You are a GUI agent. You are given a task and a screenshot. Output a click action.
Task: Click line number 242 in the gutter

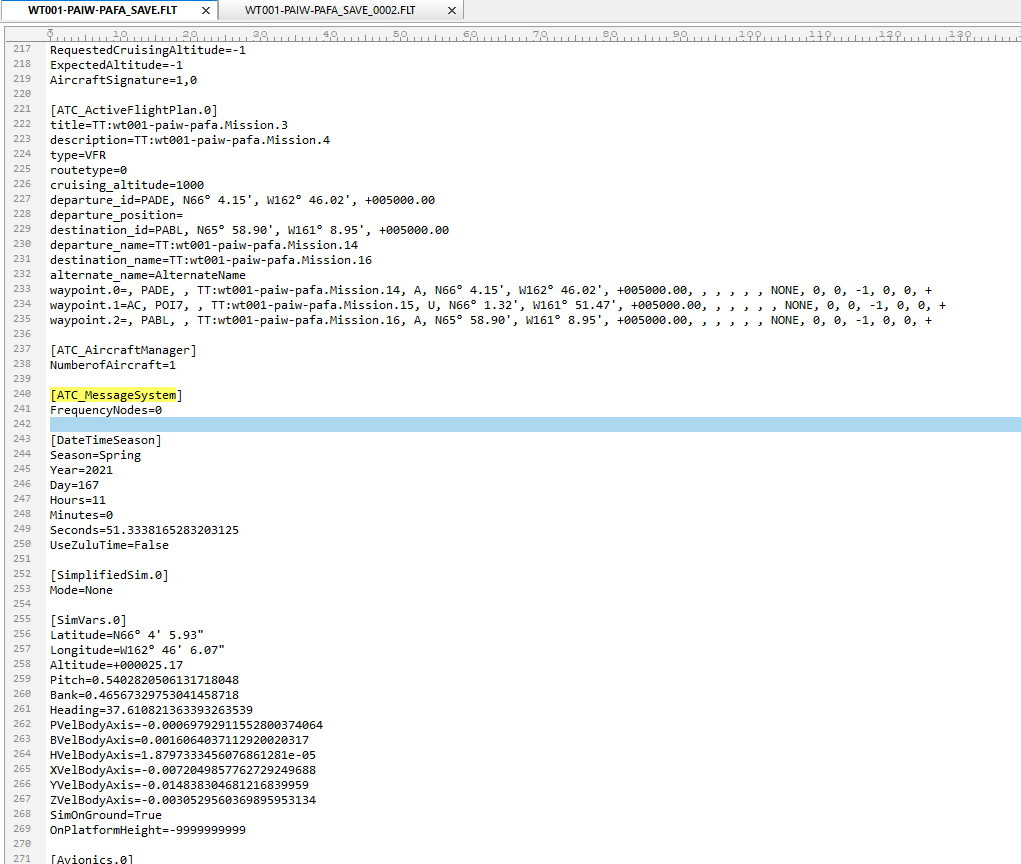[22, 424]
